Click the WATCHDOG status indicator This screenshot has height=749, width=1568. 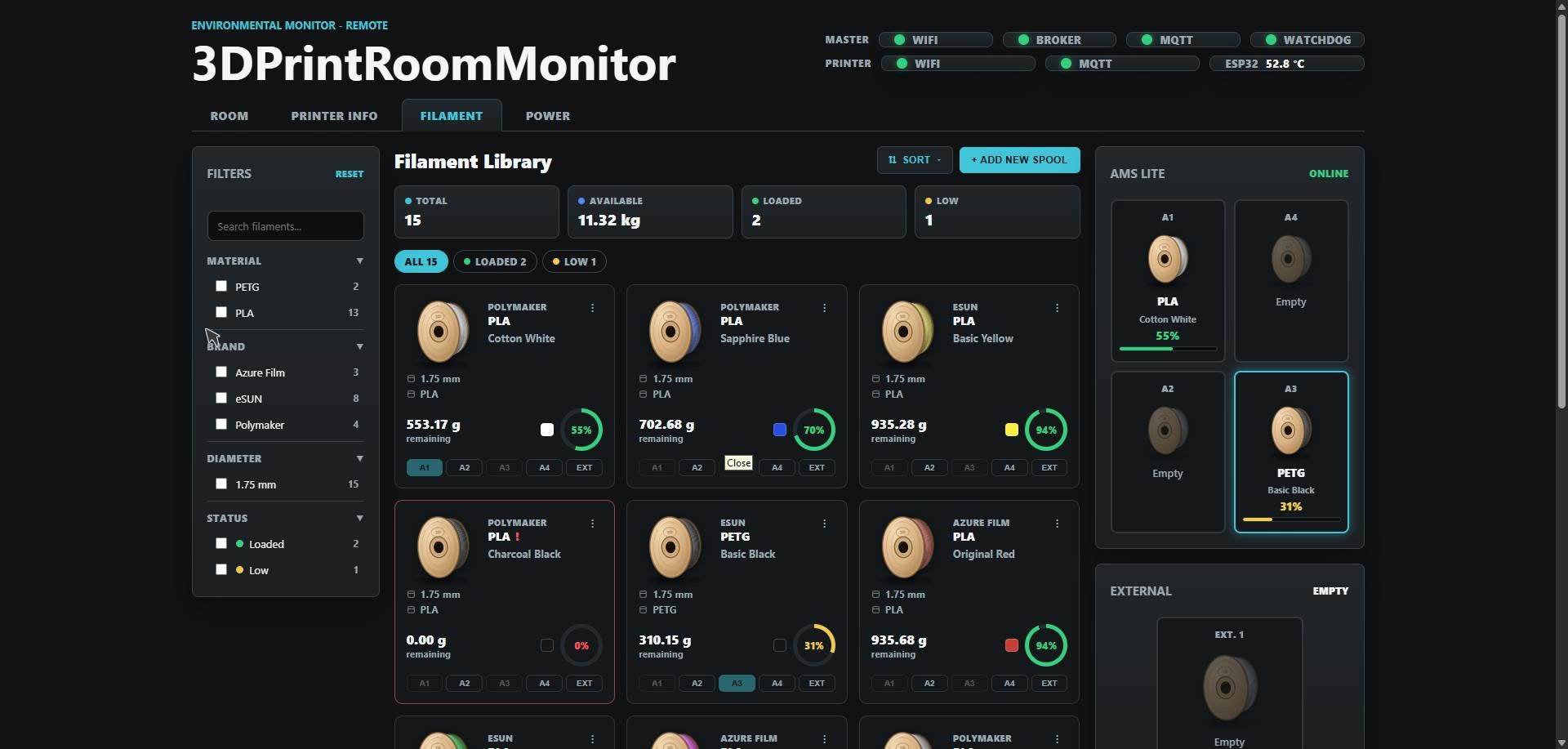pos(1307,40)
